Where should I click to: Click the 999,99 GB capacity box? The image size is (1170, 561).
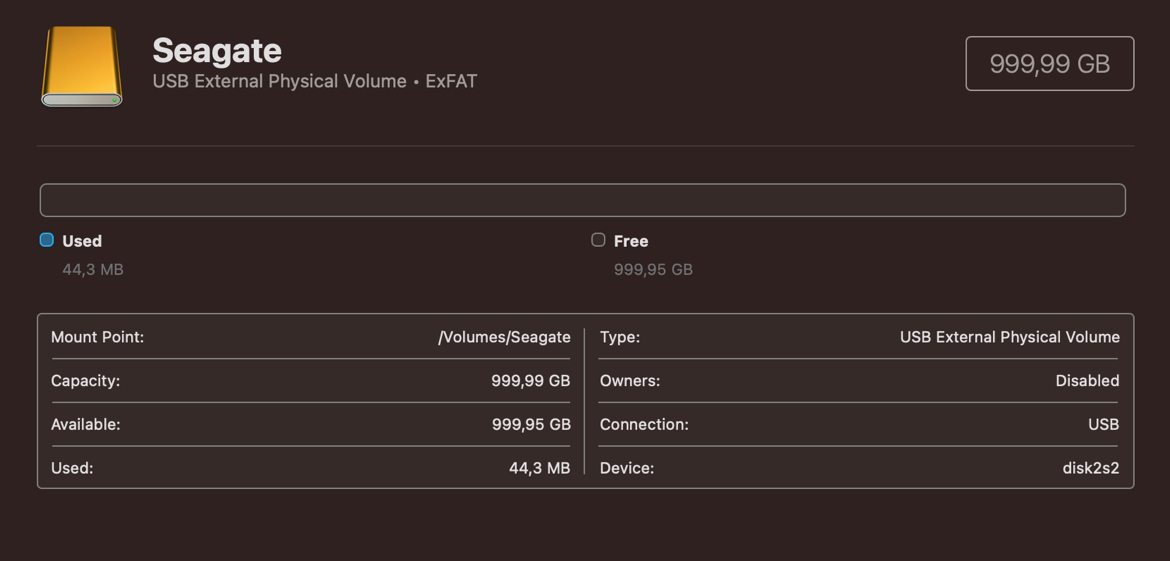[x=1050, y=63]
